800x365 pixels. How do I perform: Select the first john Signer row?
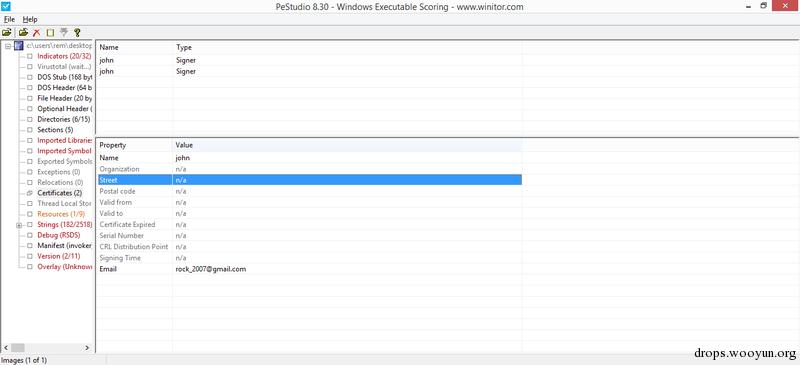point(309,60)
